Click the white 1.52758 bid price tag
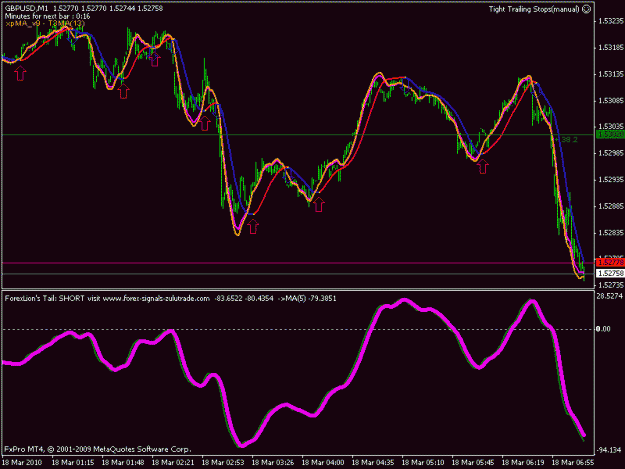Screen dimensions: 625x469 610,273
